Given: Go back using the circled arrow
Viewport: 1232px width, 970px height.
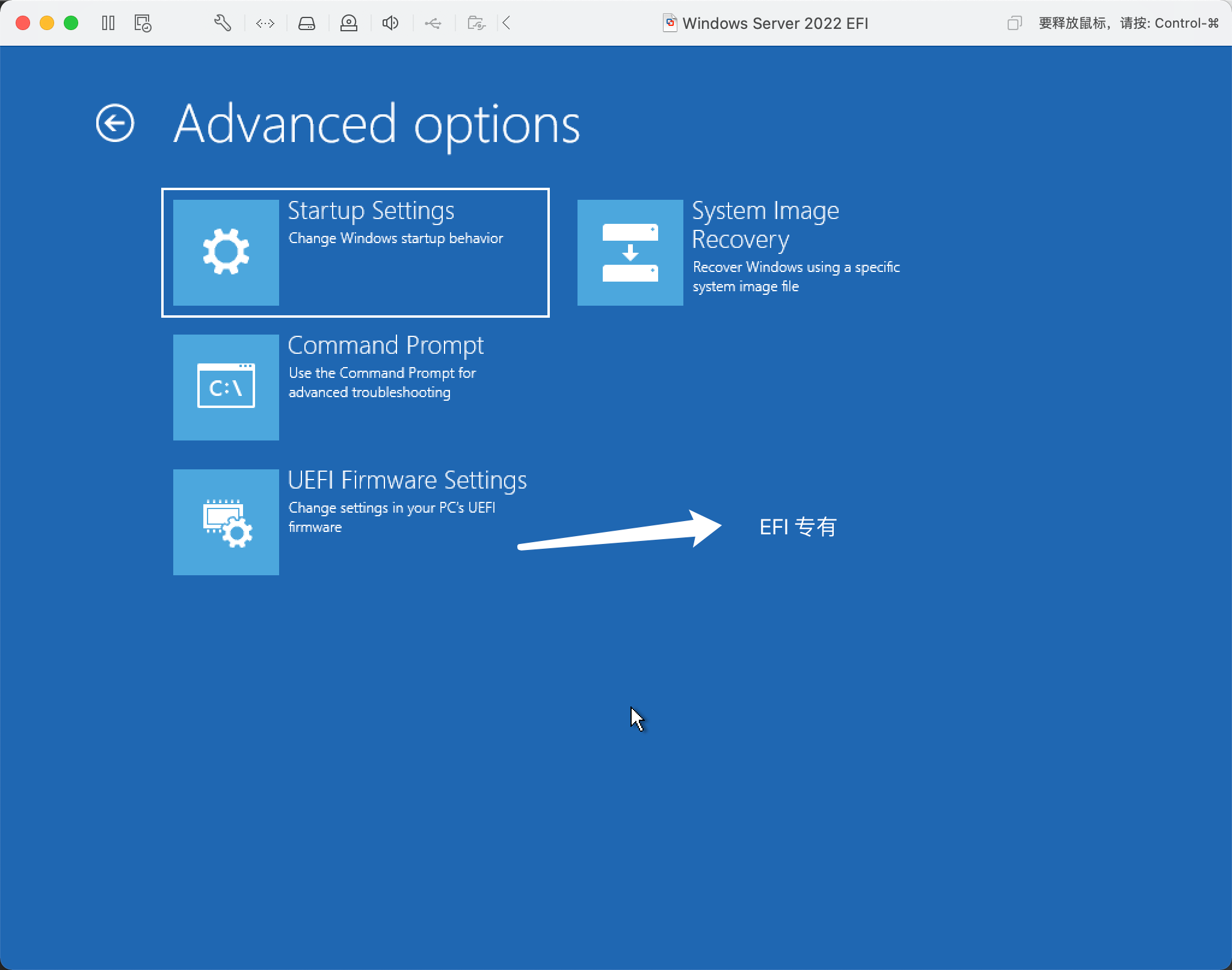Looking at the screenshot, I should click(x=115, y=123).
